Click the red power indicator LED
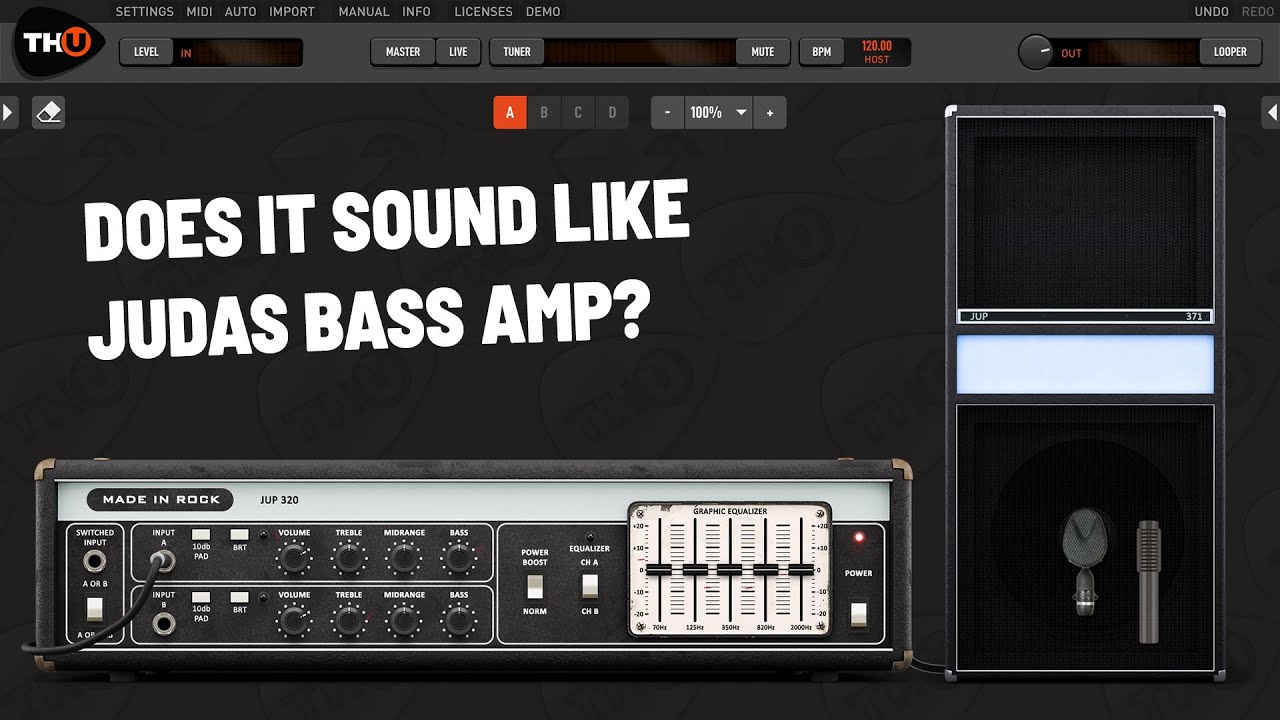 click(x=858, y=538)
